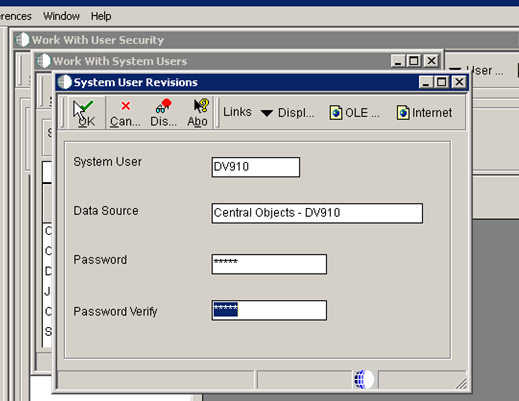Click the System User Revisions title bar icon
519x401 pixels.
[x=64, y=82]
